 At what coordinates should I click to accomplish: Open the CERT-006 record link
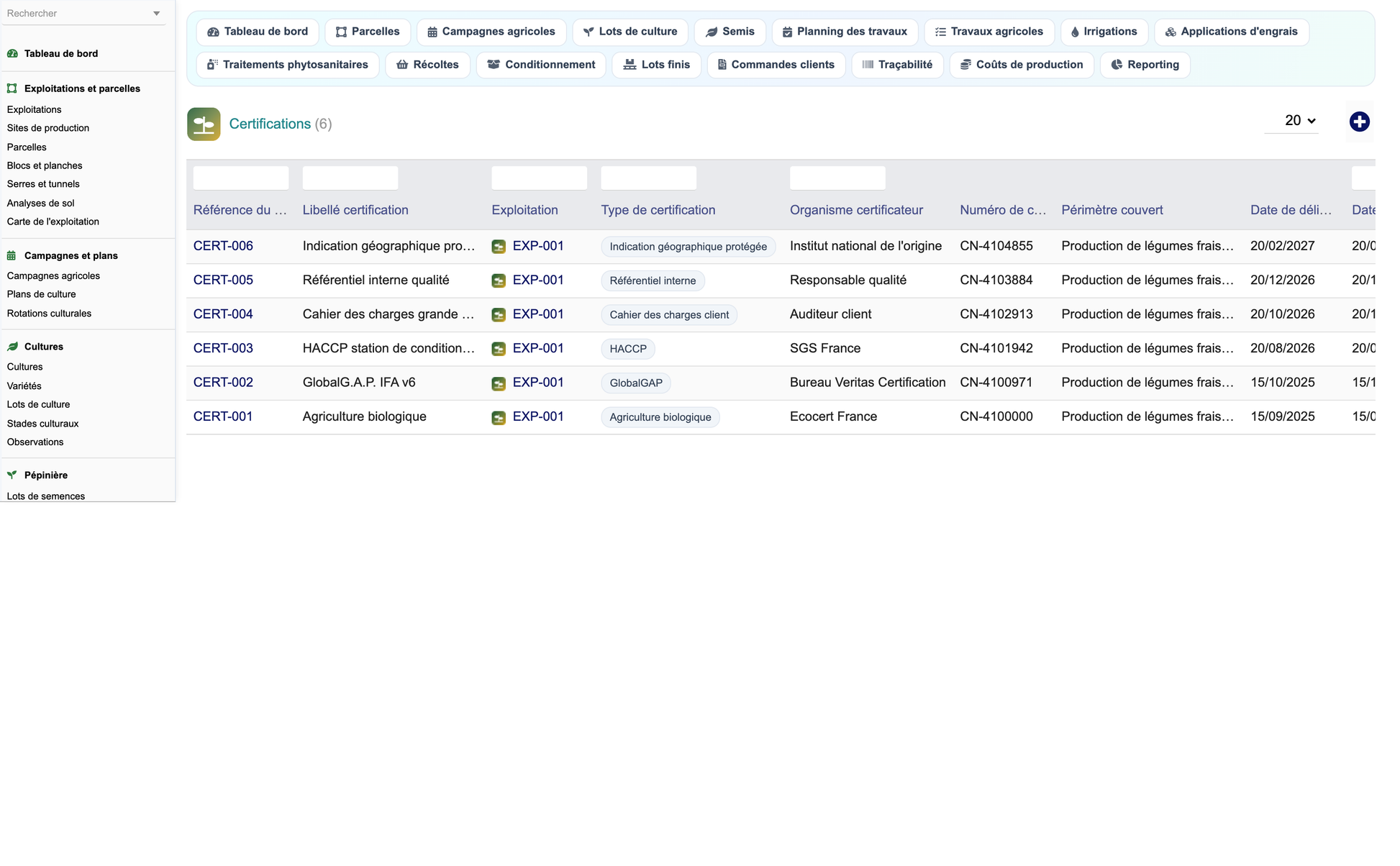tap(223, 246)
